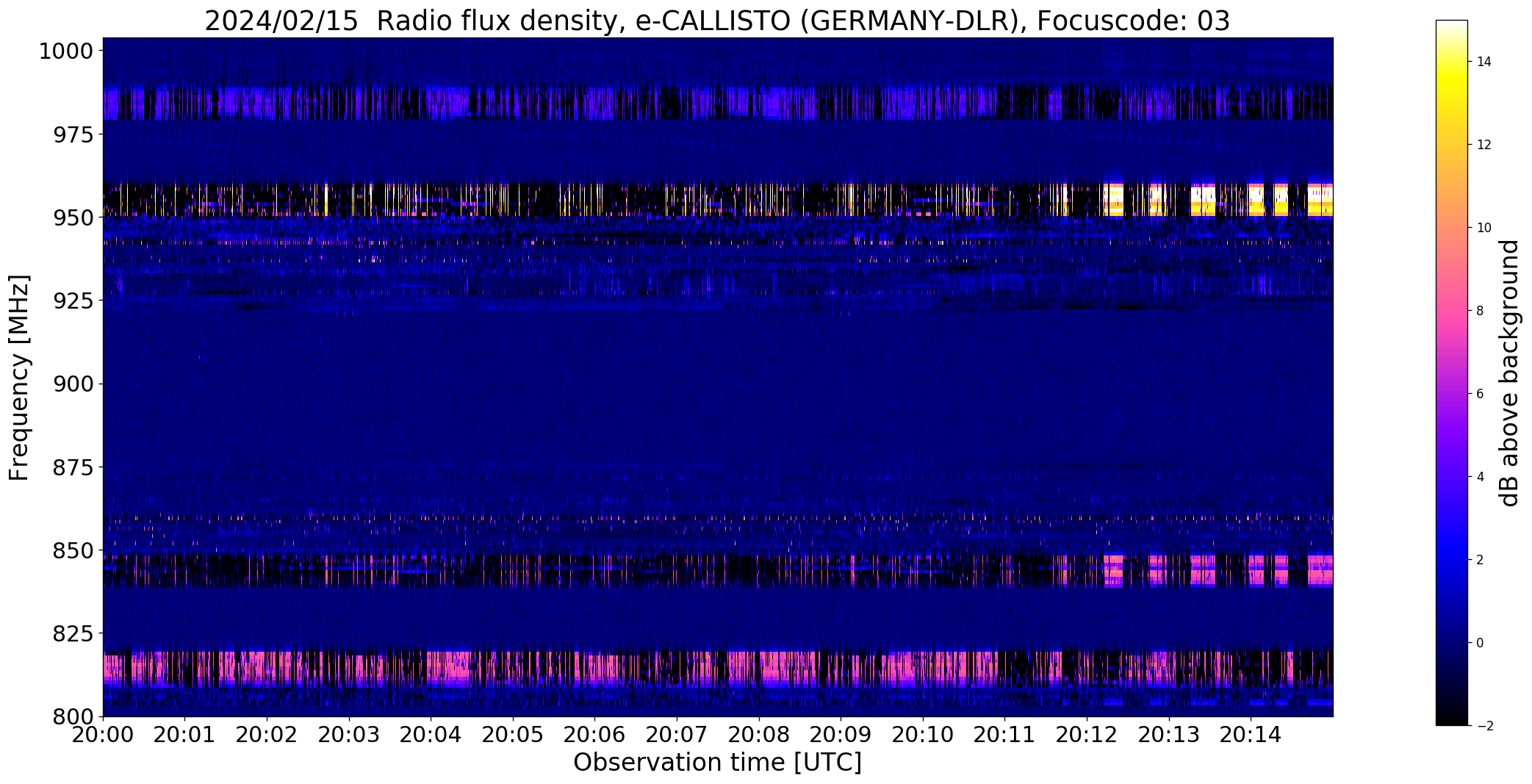Click the 20:14 time tick label

point(1251,734)
